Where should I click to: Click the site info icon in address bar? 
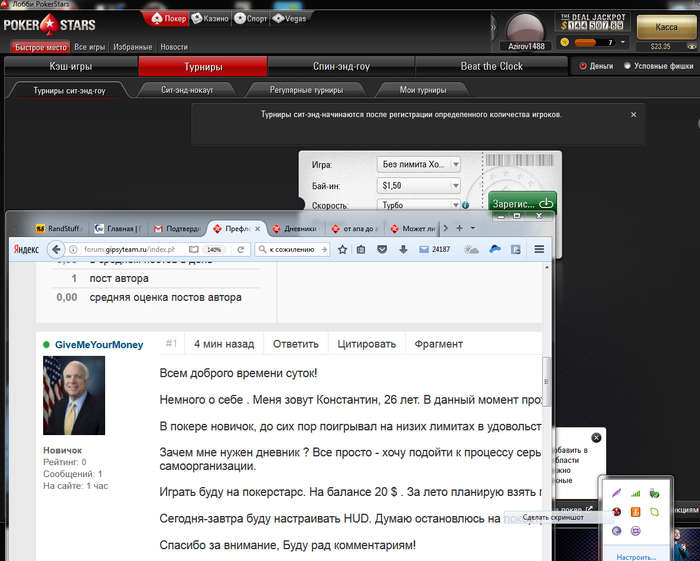(x=74, y=249)
